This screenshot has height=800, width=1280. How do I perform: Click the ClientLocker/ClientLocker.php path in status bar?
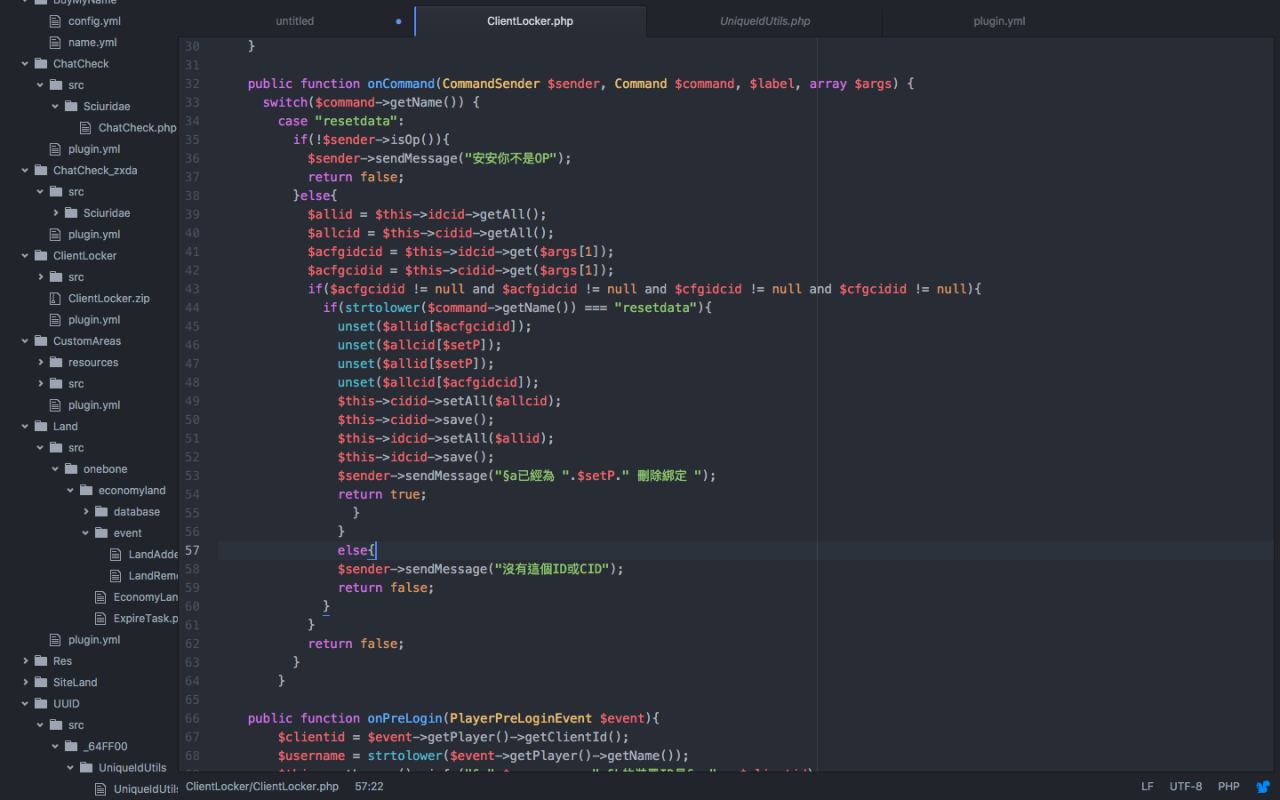[262, 787]
